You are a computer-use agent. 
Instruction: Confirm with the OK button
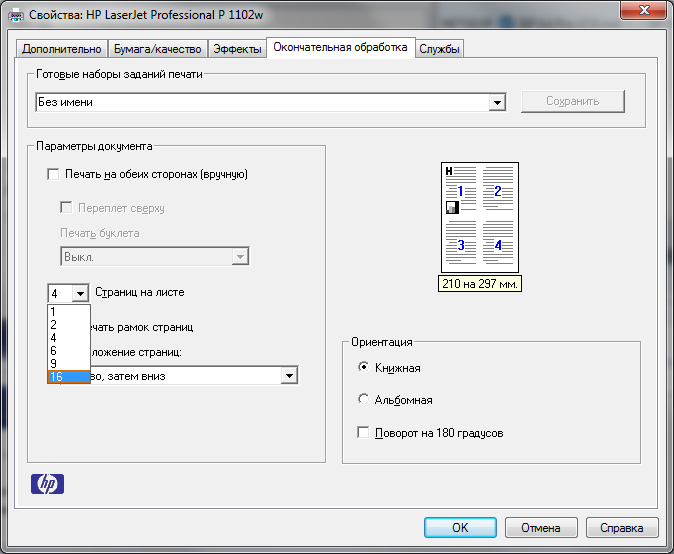pos(460,527)
